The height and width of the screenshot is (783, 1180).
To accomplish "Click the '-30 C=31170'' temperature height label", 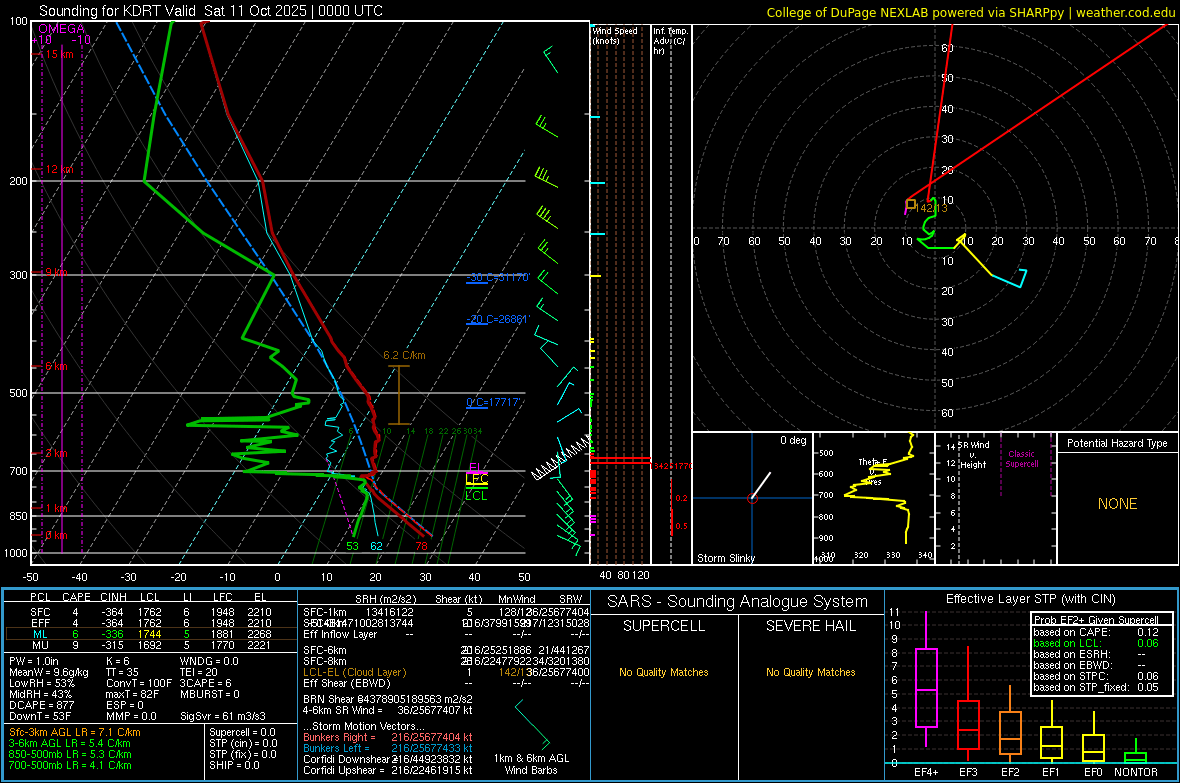I will pos(497,278).
